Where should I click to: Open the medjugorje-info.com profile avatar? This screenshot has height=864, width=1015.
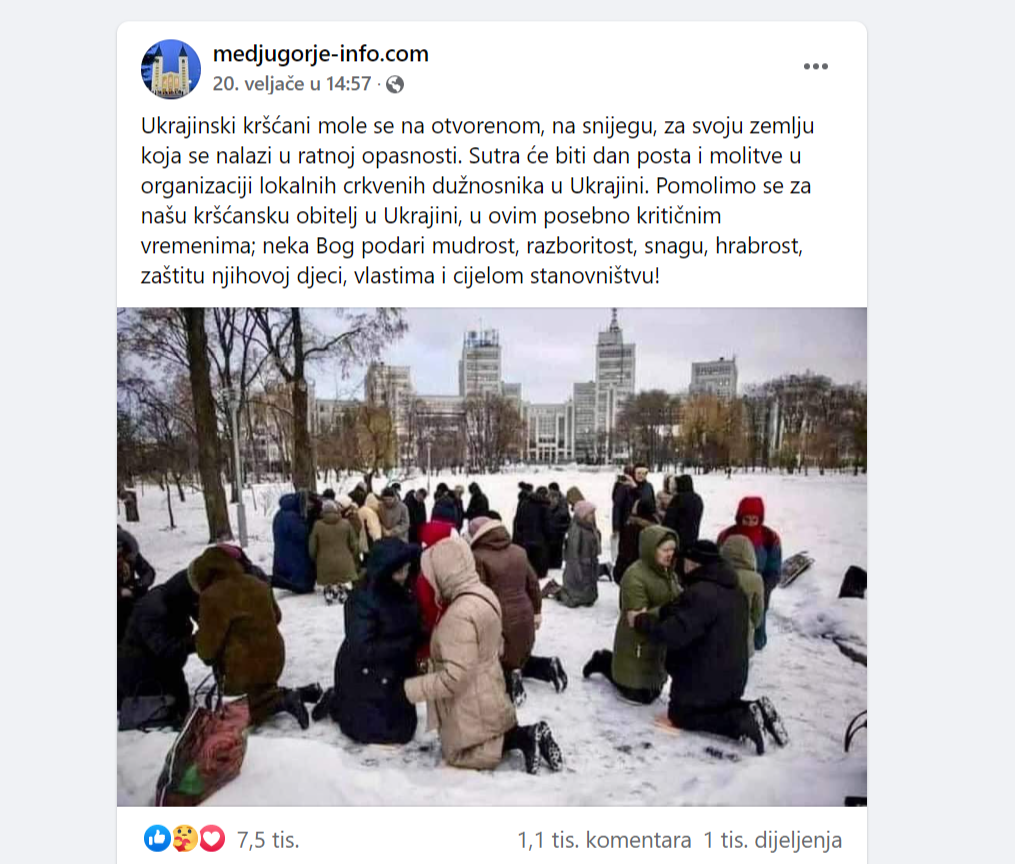171,69
